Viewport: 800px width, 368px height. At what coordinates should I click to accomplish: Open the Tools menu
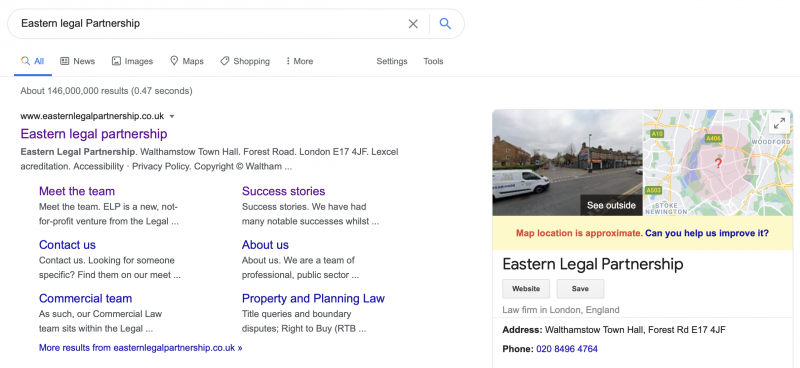click(433, 61)
